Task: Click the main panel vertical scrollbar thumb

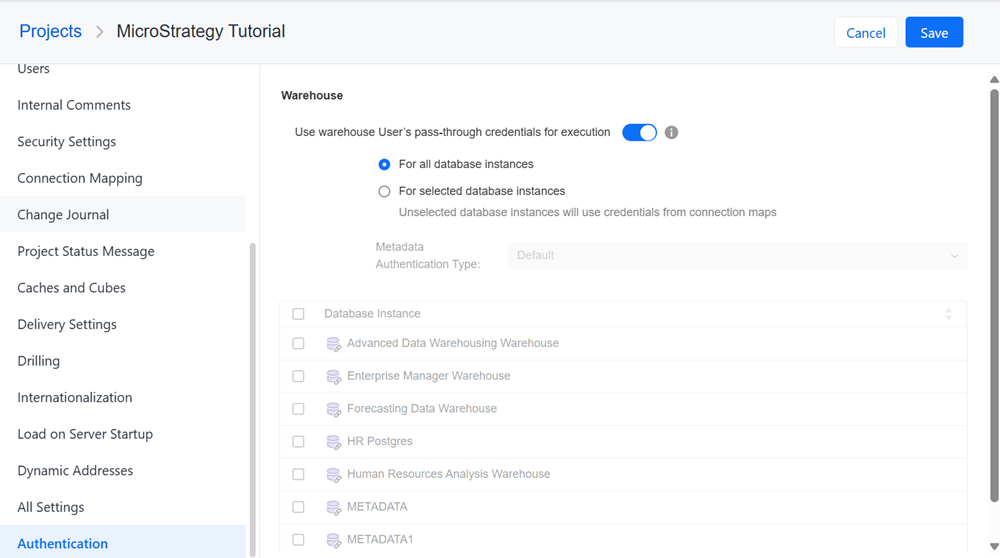Action: [x=994, y=295]
